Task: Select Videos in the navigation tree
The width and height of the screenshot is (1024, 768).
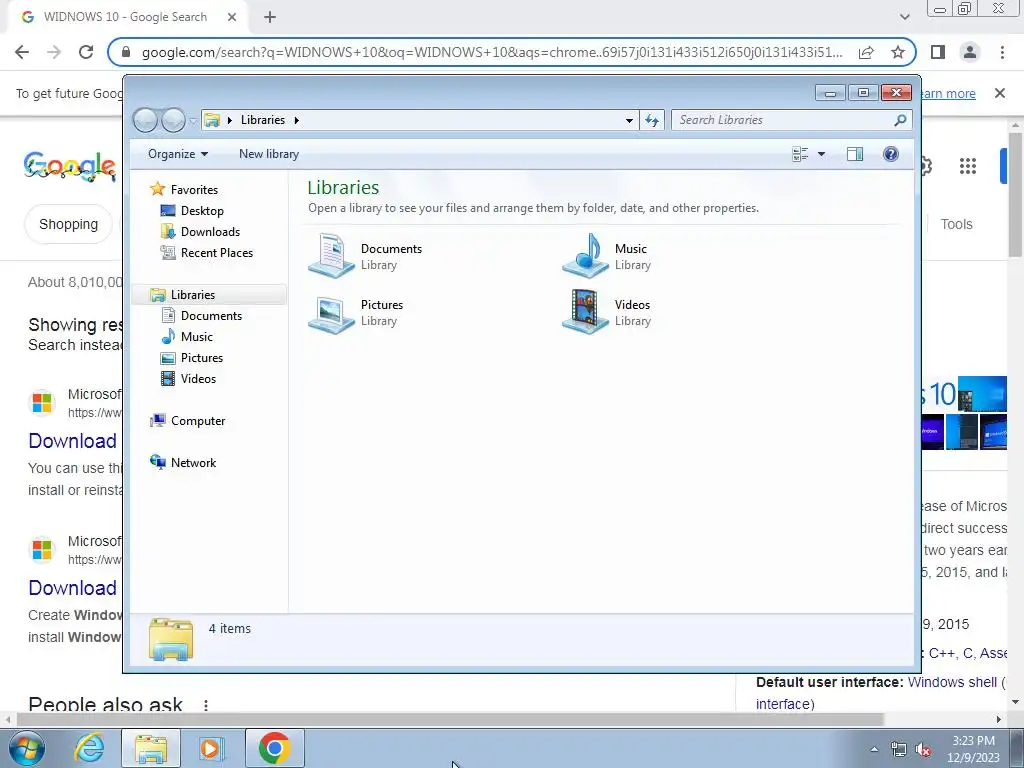Action: pyautogui.click(x=198, y=379)
